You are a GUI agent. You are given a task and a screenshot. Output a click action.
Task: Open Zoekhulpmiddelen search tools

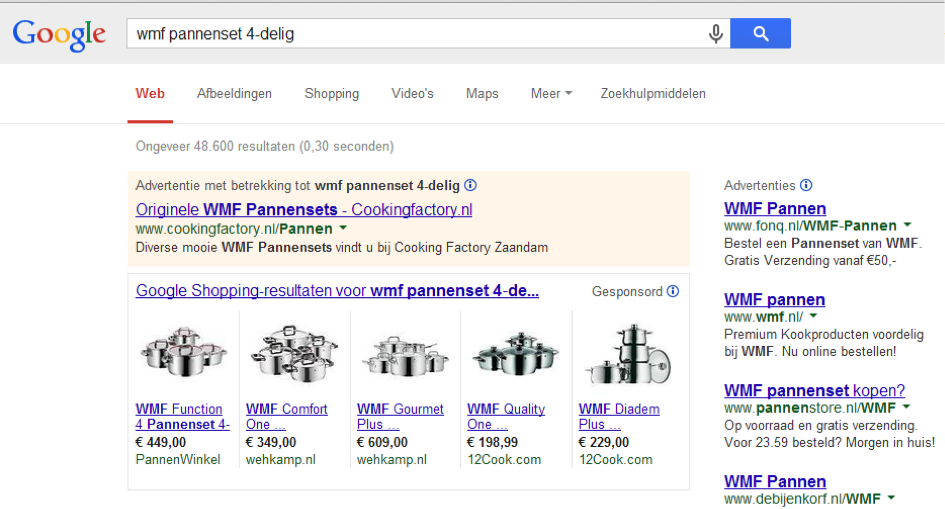[653, 93]
